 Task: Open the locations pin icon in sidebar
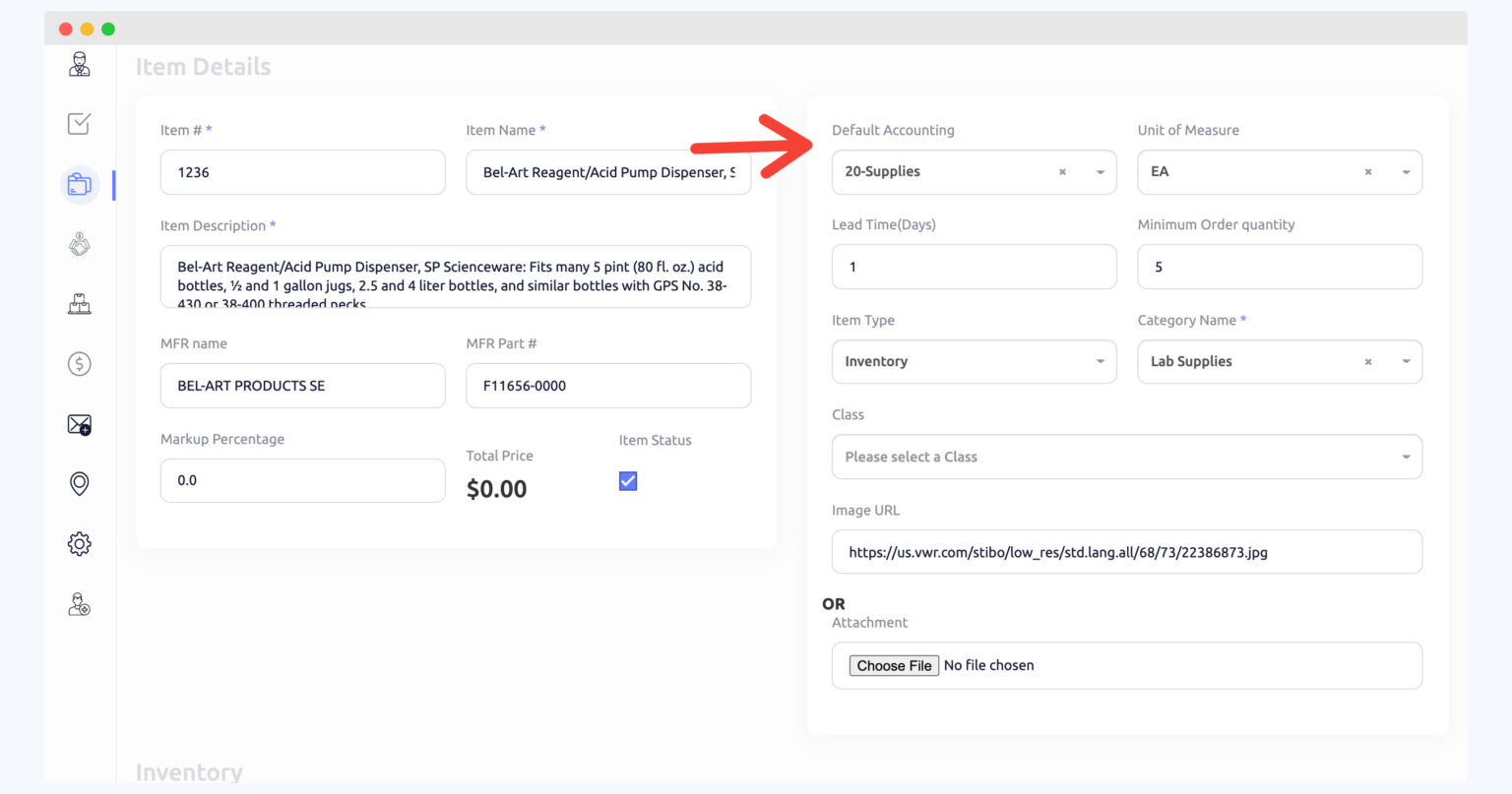click(79, 483)
